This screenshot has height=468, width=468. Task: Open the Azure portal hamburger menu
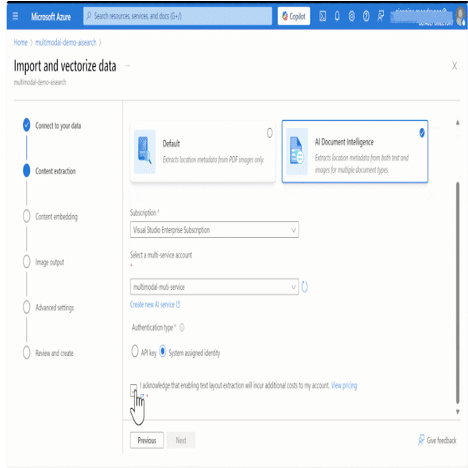pyautogui.click(x=15, y=16)
